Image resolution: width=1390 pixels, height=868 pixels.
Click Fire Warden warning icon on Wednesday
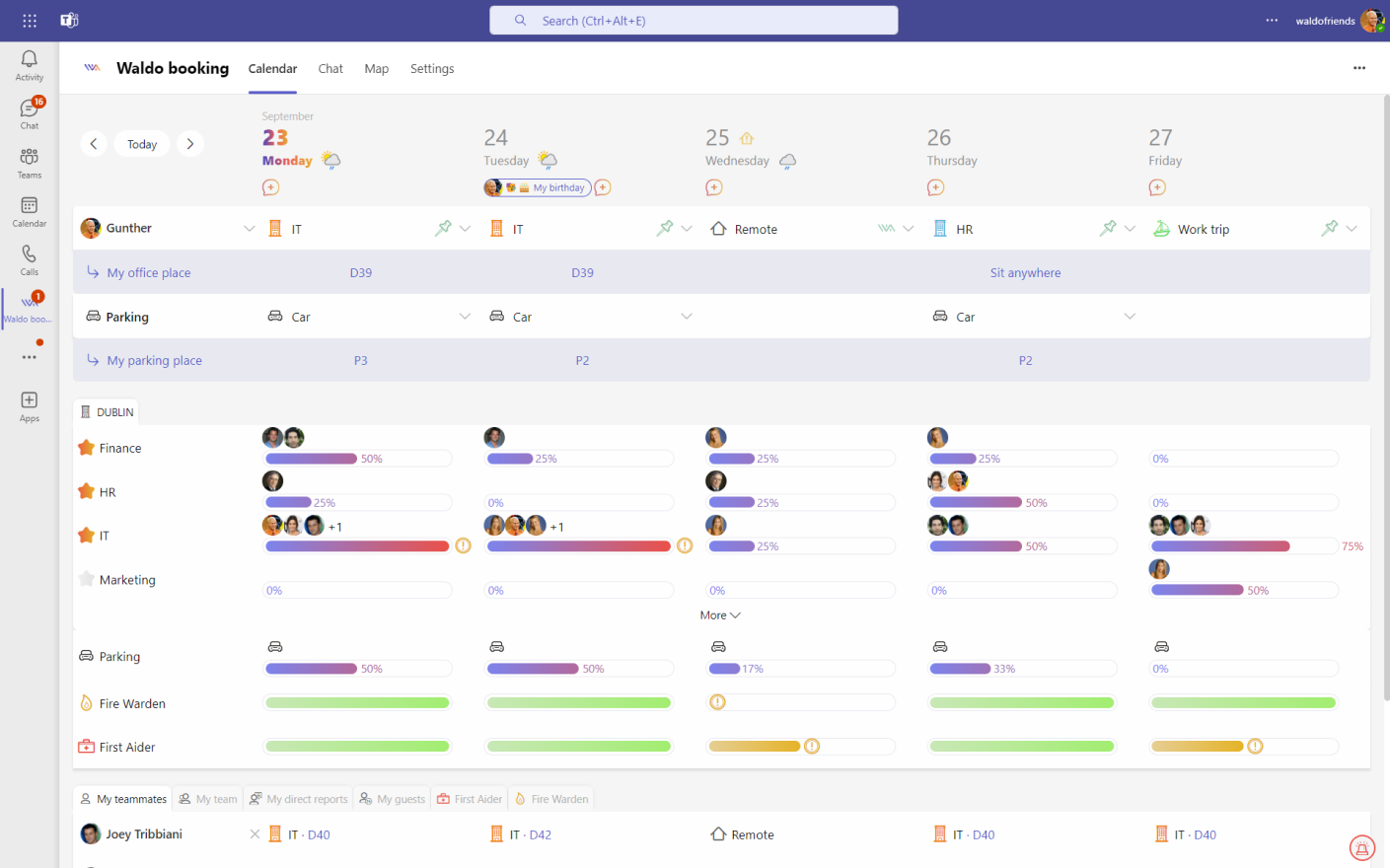pyautogui.click(x=717, y=702)
